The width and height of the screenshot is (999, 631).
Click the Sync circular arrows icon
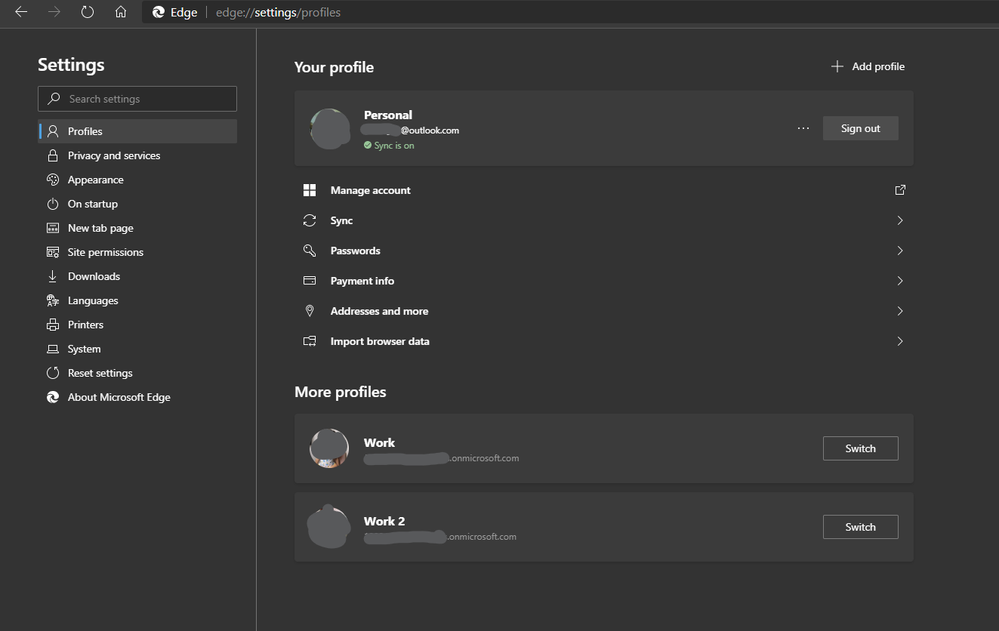310,220
